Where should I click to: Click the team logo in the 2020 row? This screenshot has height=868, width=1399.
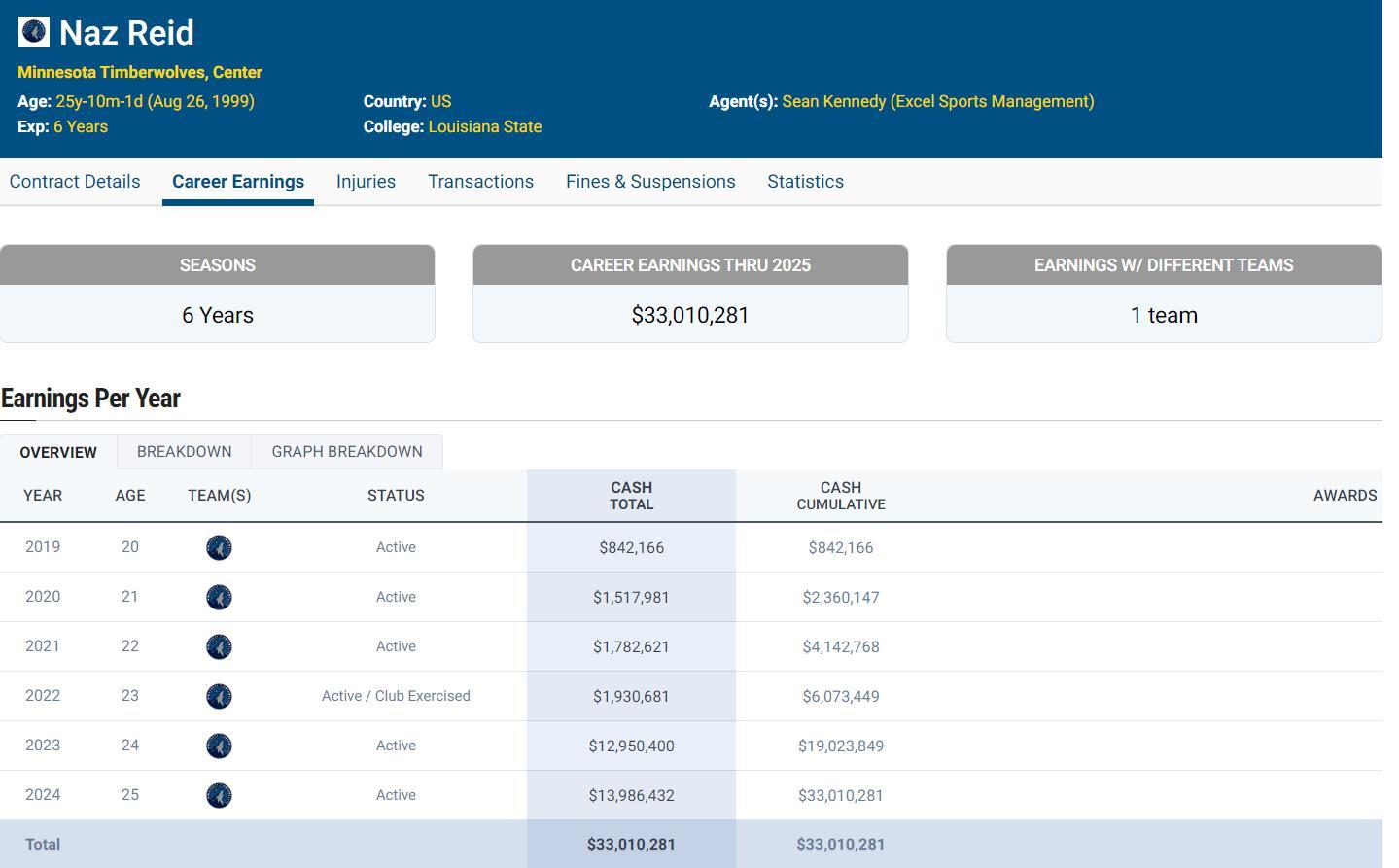click(219, 598)
